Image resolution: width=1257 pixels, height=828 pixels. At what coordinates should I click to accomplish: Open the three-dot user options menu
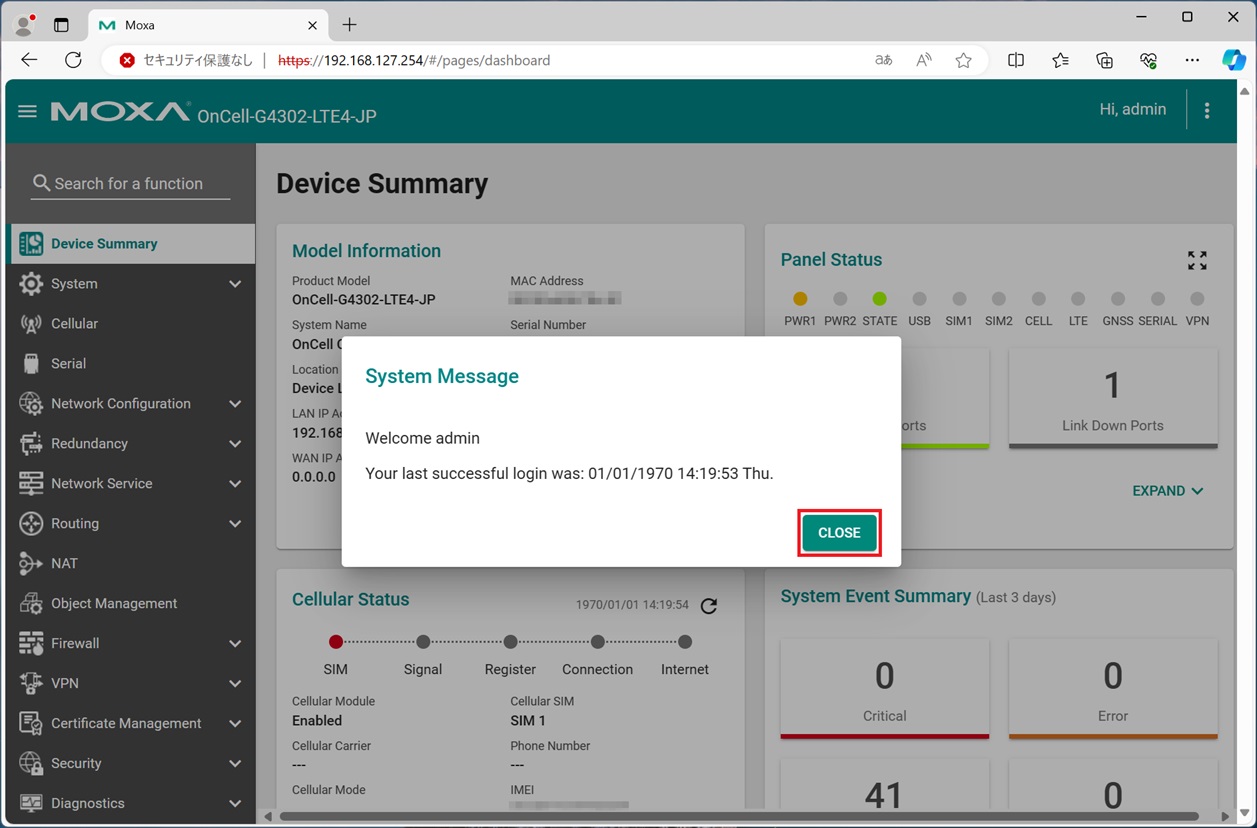[1207, 111]
